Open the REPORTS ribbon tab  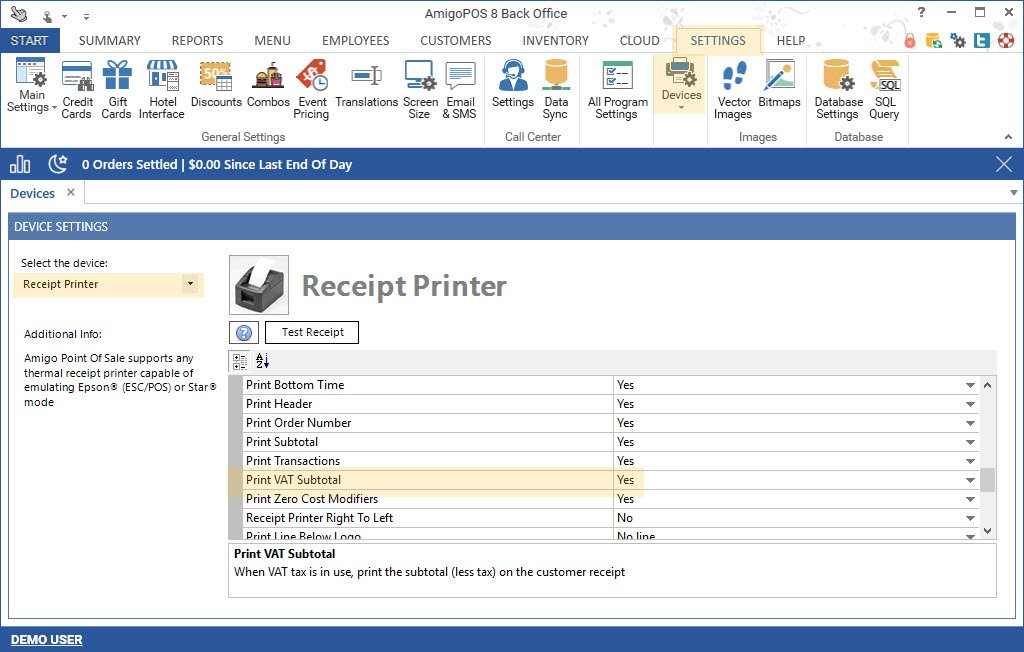coord(197,41)
